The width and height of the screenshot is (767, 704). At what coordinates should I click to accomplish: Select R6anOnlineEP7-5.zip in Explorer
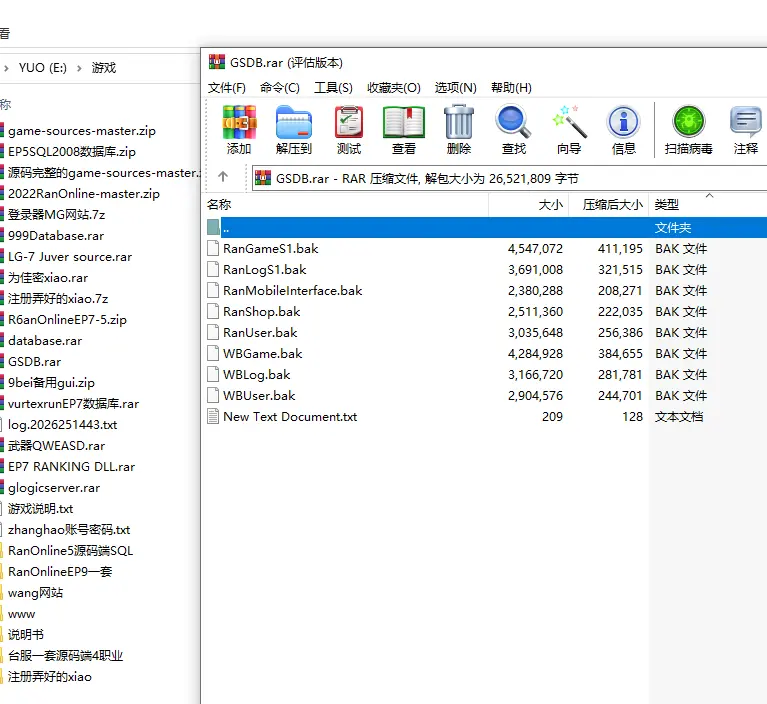pyautogui.click(x=67, y=319)
